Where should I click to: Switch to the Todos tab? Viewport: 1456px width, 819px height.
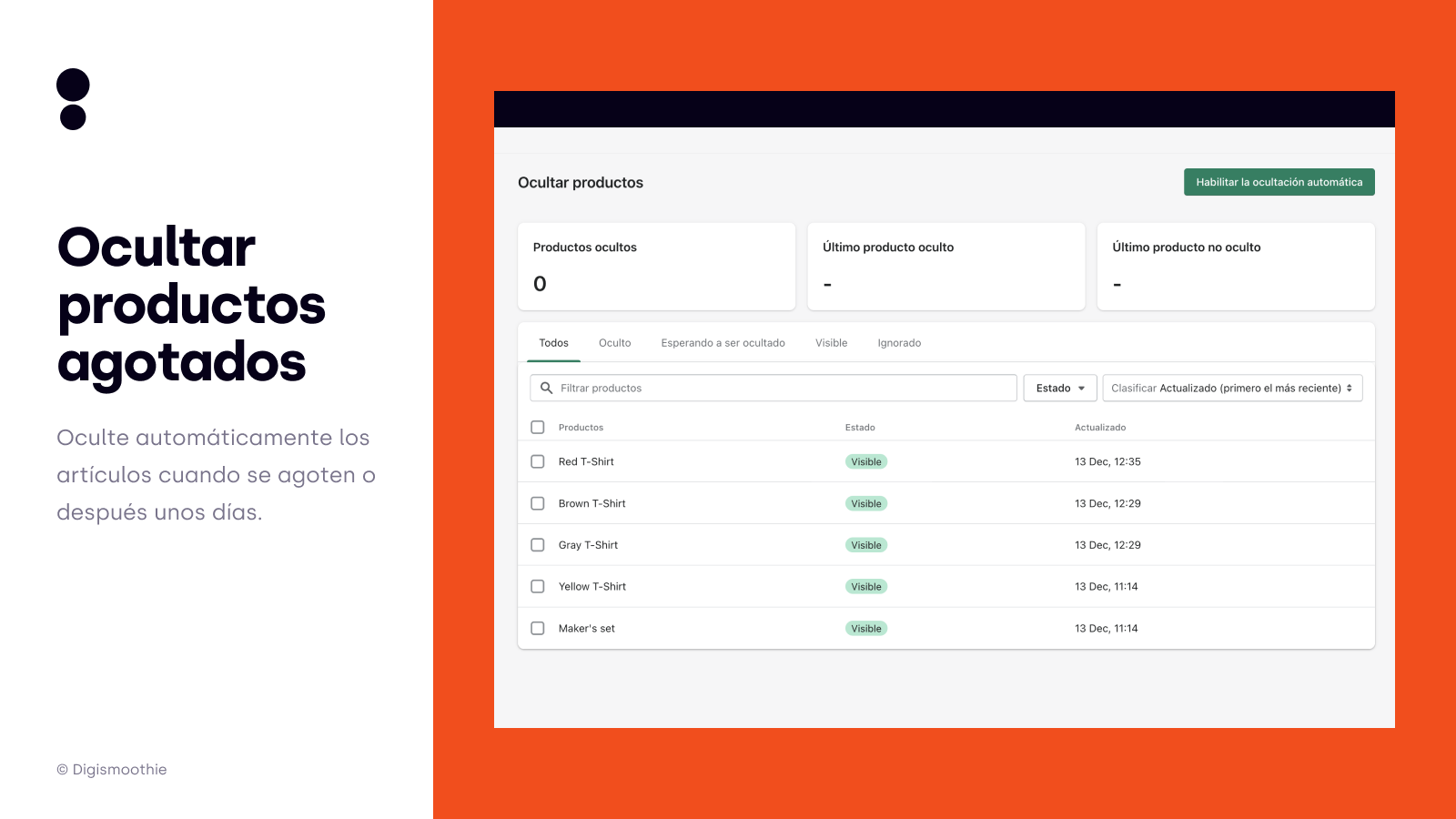click(553, 343)
